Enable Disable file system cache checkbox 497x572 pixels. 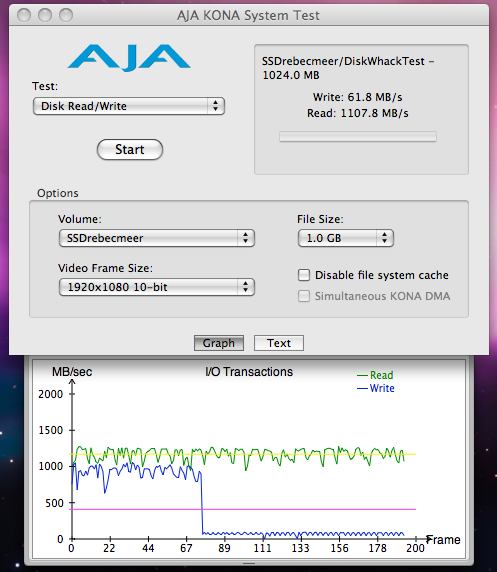(304, 275)
